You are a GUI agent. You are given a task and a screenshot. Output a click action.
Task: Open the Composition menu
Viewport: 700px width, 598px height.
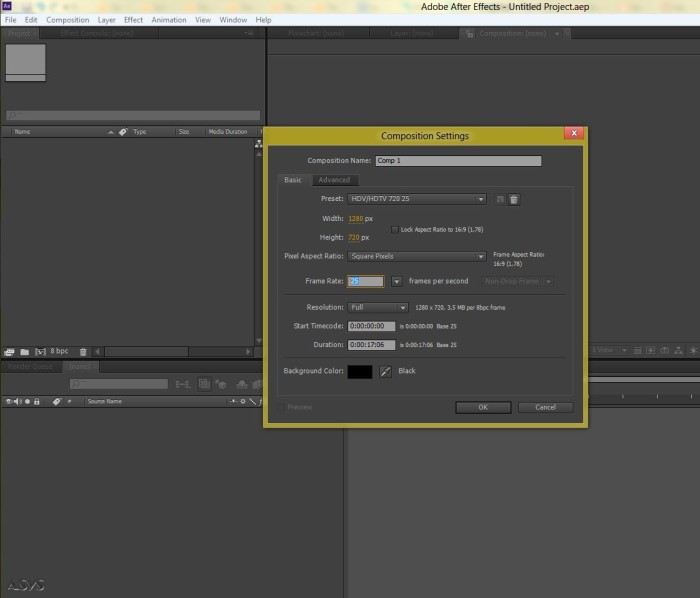[67, 20]
